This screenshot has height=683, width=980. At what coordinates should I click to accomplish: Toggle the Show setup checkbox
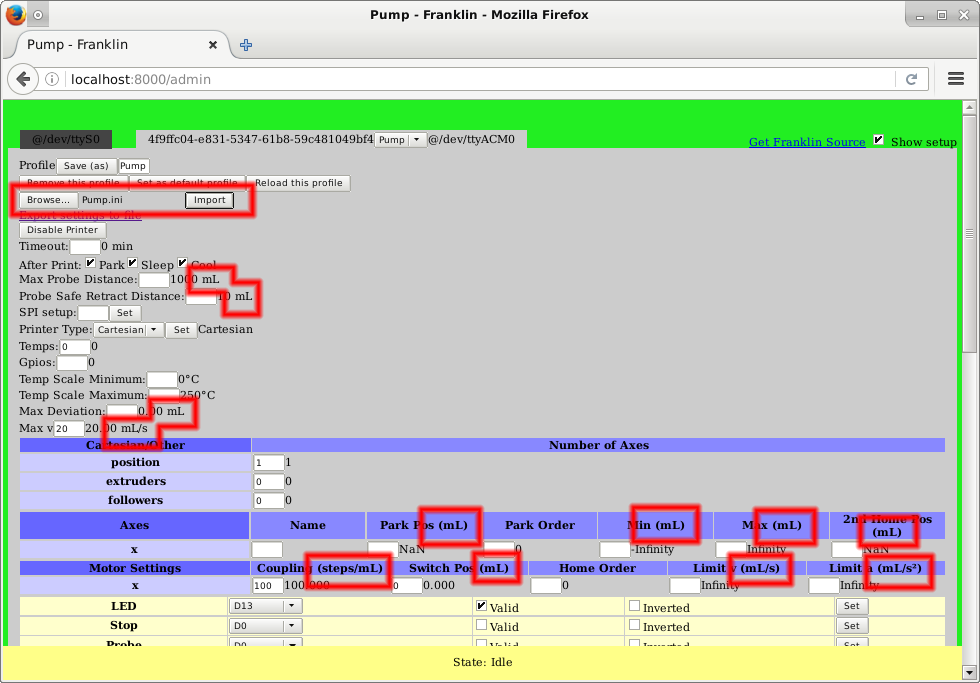pyautogui.click(x=879, y=141)
